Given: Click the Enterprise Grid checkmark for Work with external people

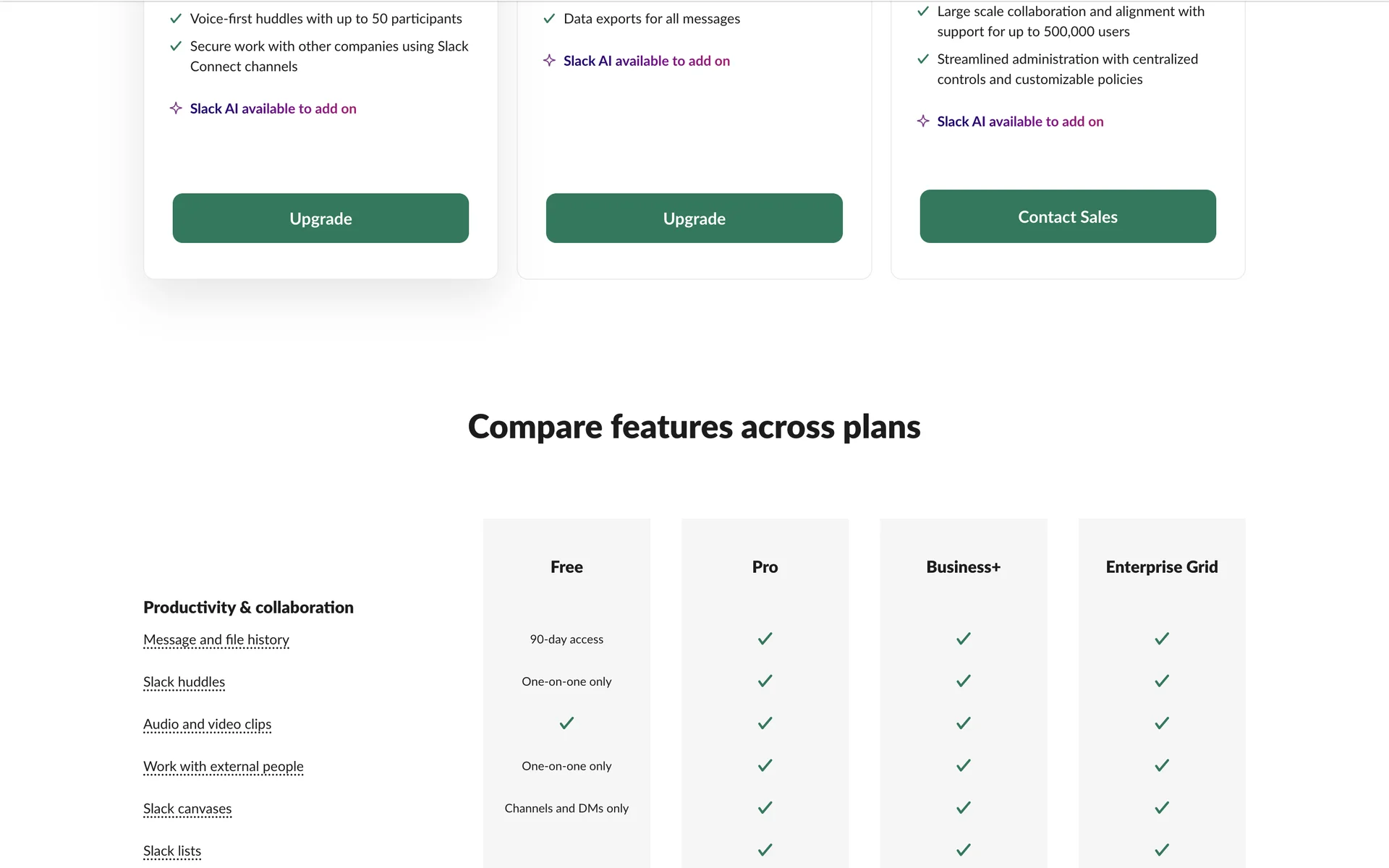Looking at the screenshot, I should click(1161, 765).
